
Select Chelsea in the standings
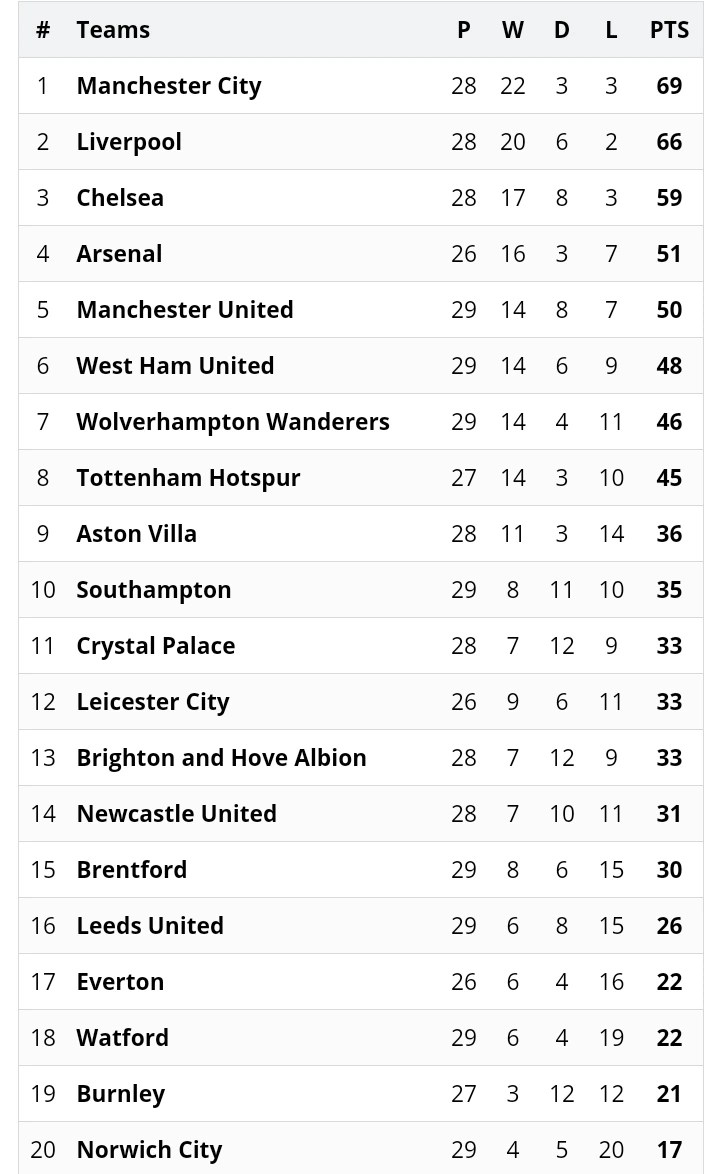[x=120, y=198]
